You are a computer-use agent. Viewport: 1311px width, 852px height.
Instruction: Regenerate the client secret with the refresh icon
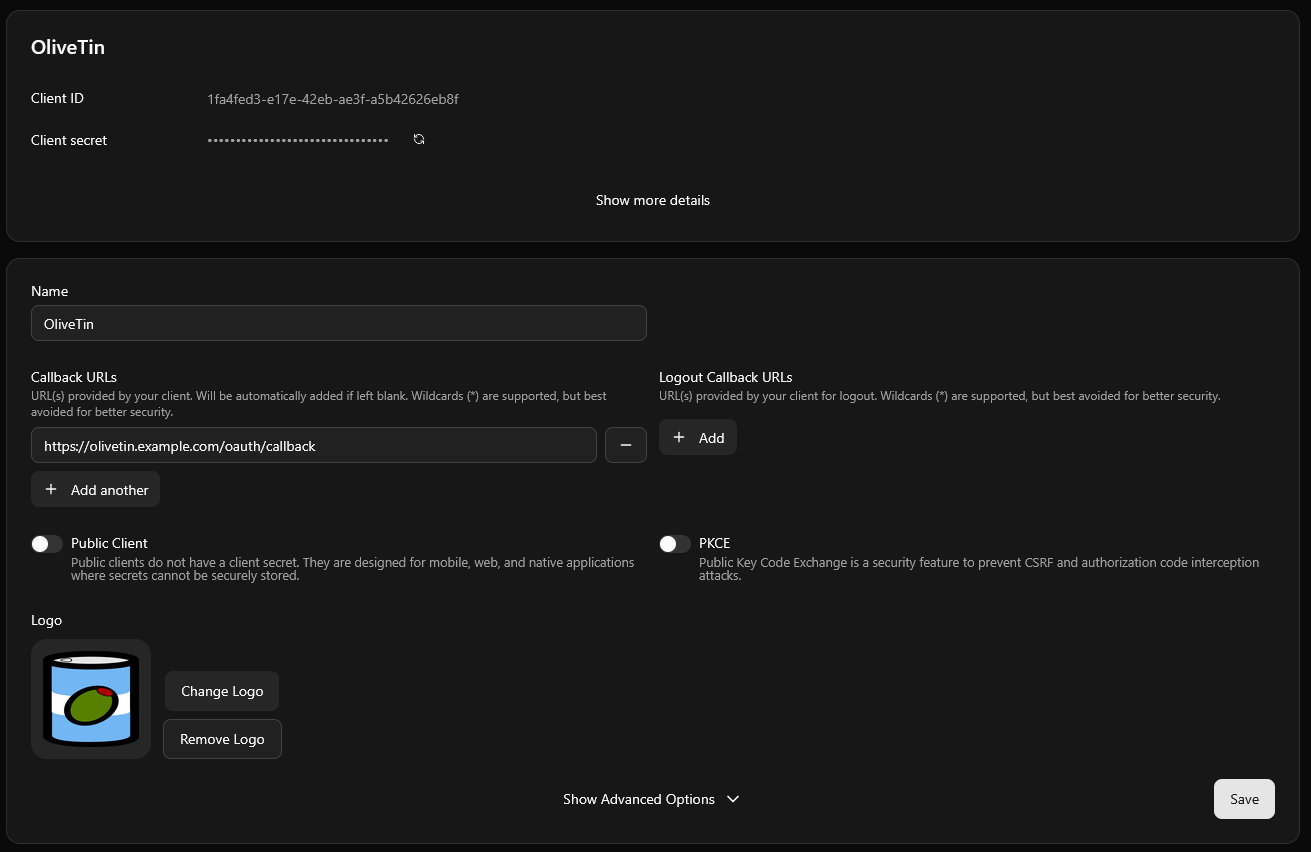tap(419, 140)
